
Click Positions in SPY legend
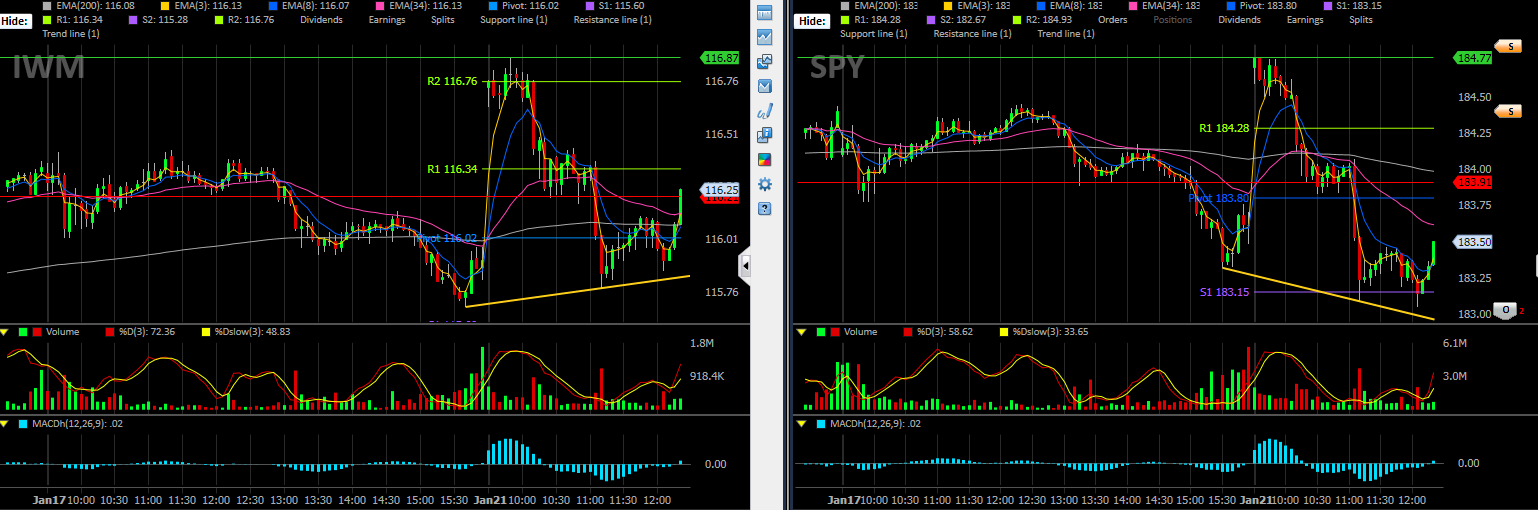point(1173,19)
